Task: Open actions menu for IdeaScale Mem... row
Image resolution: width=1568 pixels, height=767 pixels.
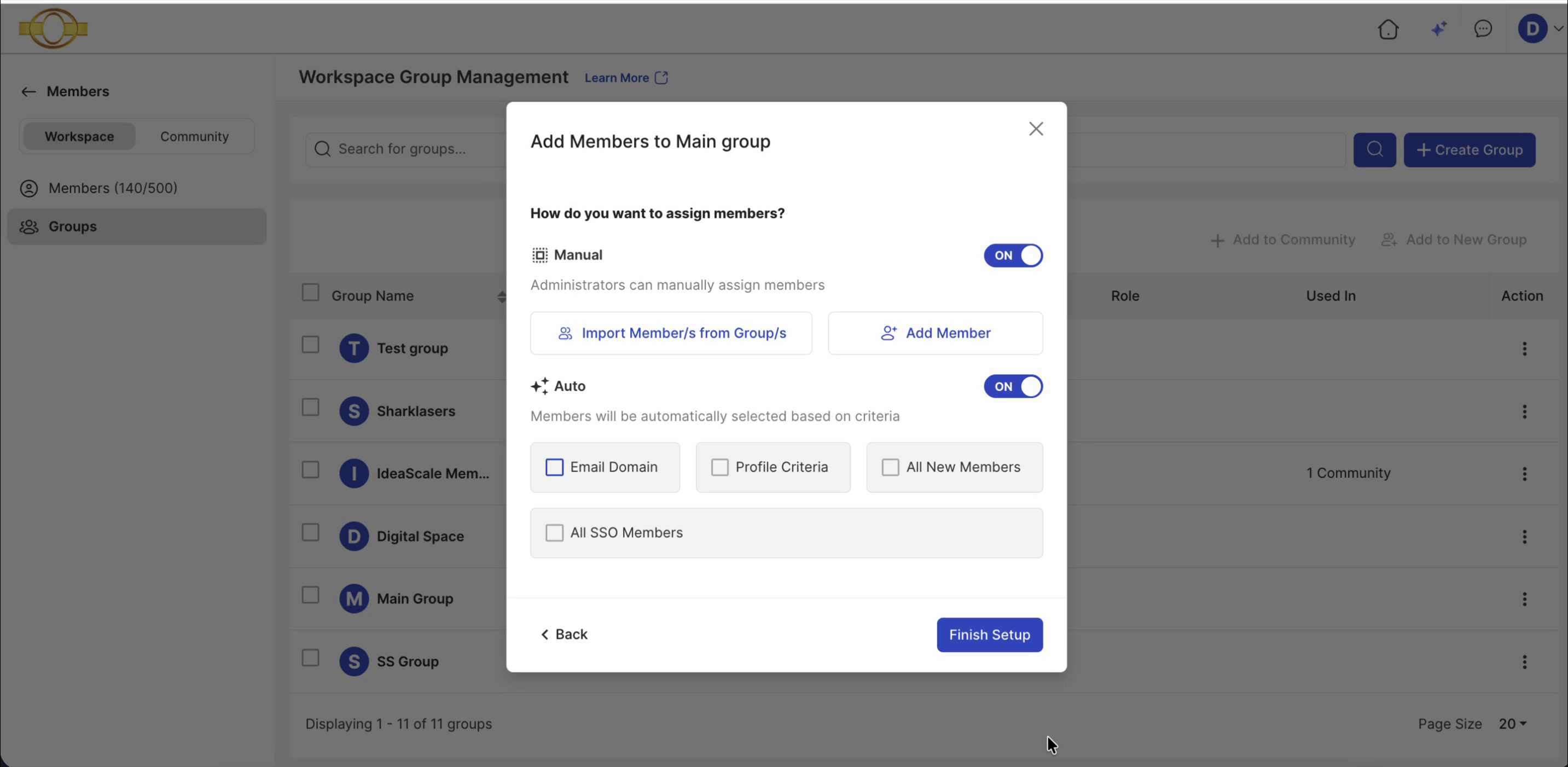Action: coord(1524,474)
